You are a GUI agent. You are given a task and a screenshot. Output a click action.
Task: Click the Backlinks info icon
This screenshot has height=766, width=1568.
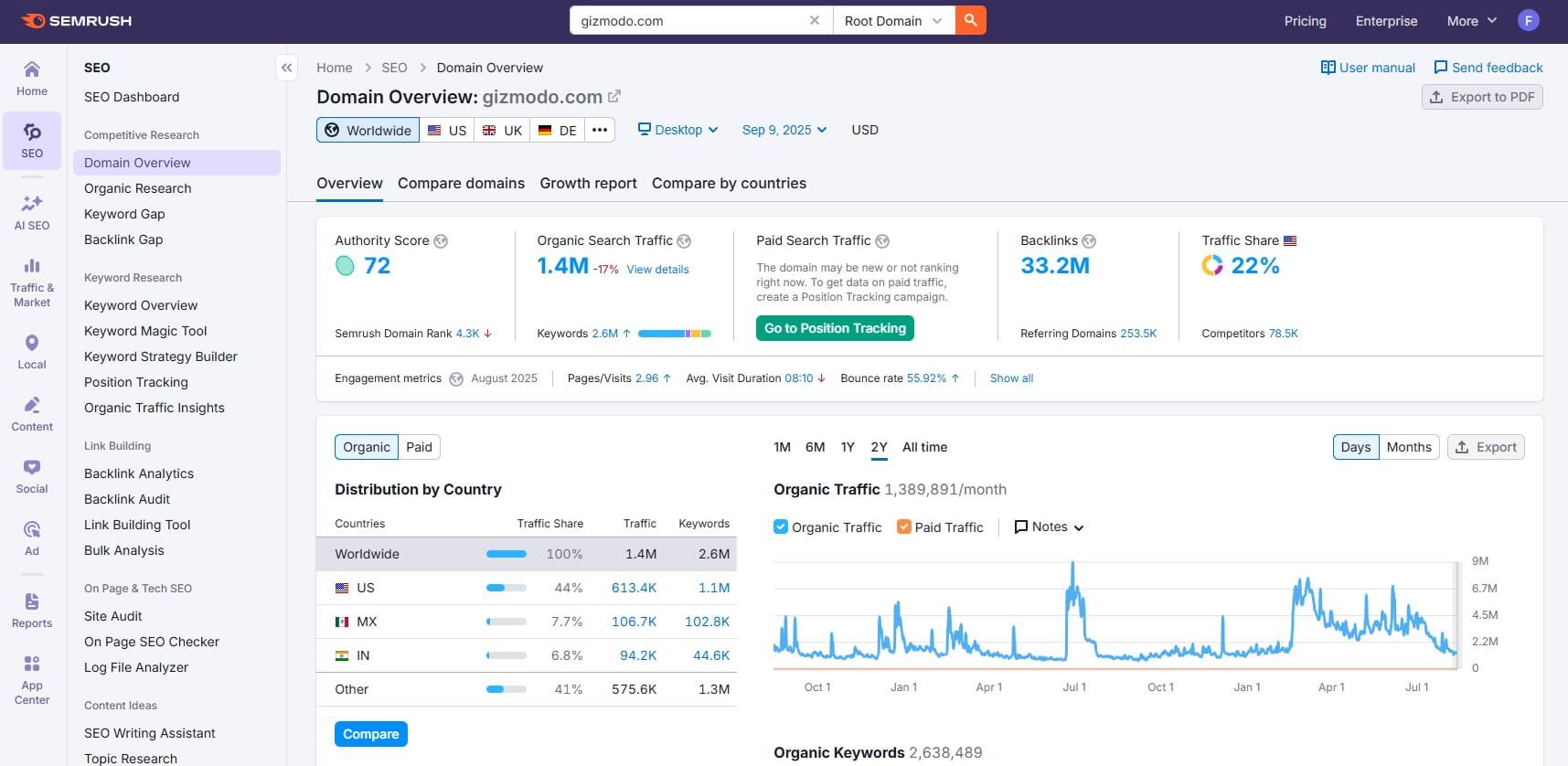point(1089,241)
